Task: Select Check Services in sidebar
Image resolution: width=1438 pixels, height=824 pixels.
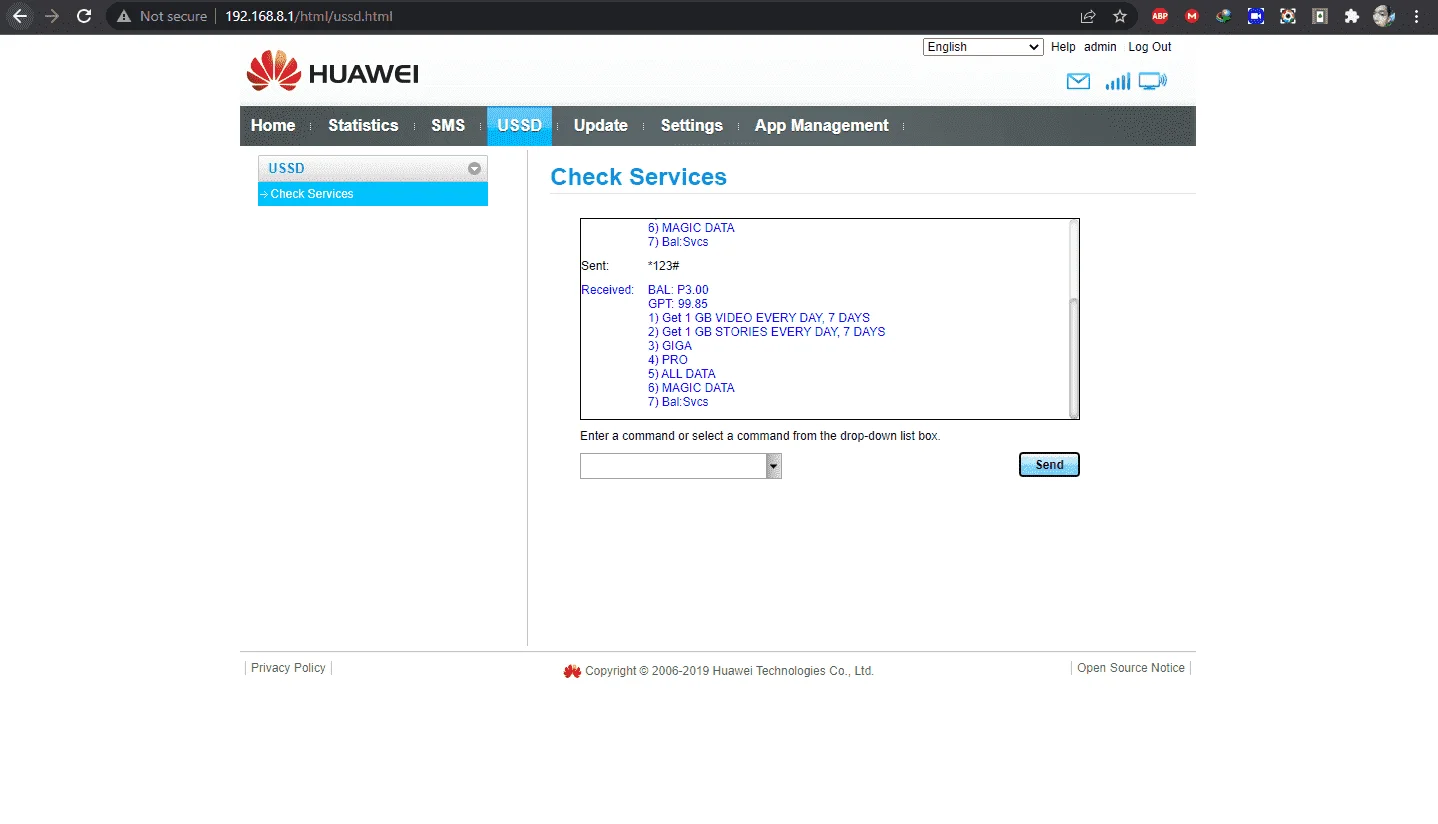Action: (x=373, y=194)
